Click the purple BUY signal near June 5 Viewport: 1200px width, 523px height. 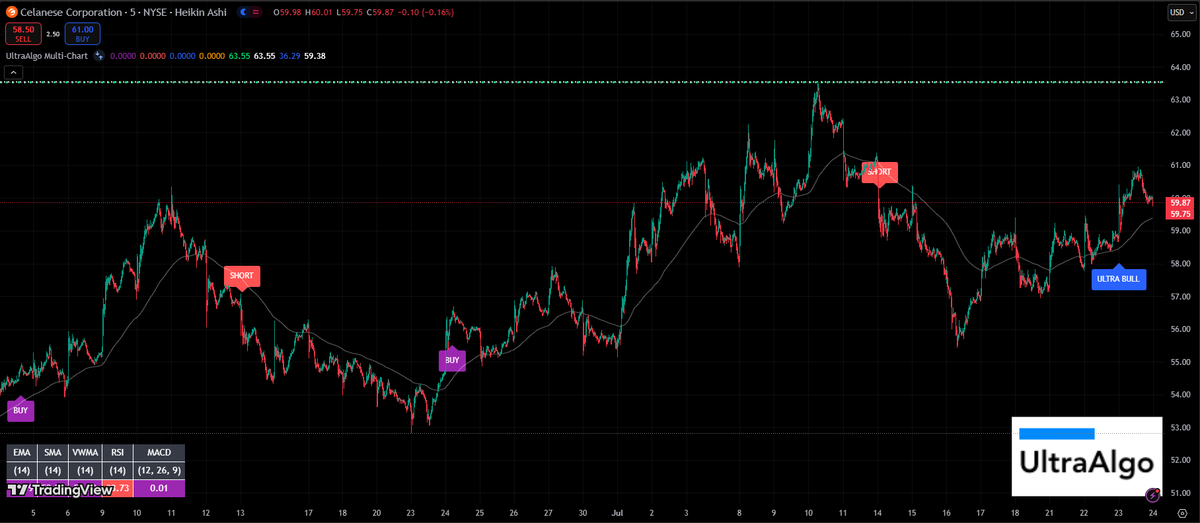click(21, 409)
